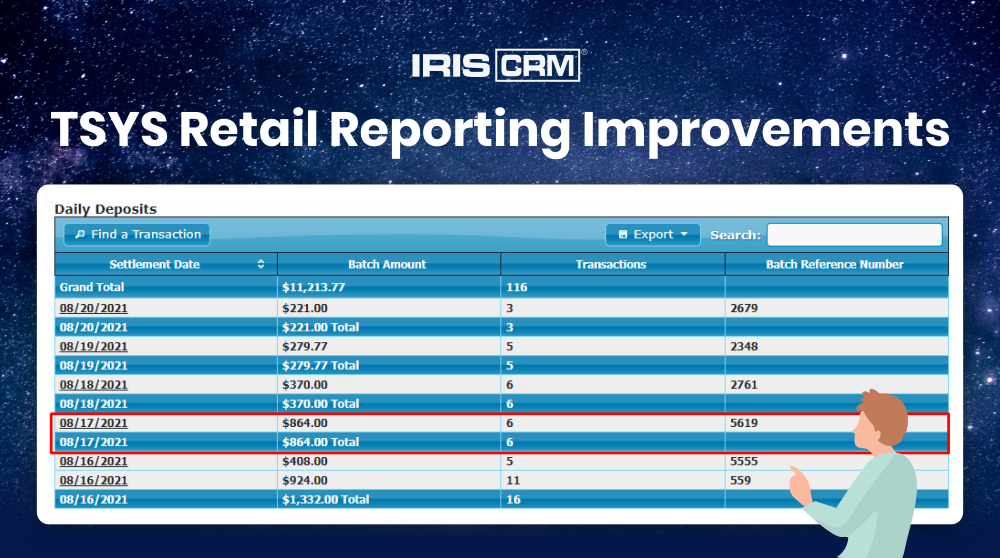Select the $1,332.00 Total cell
This screenshot has height=558, width=1000.
click(389, 499)
